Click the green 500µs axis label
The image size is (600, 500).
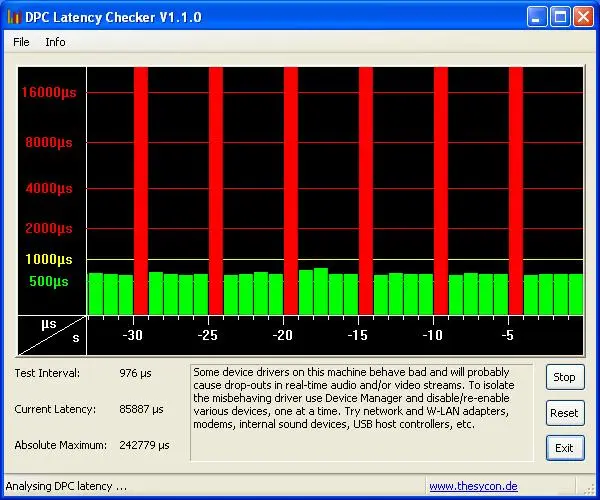49,282
